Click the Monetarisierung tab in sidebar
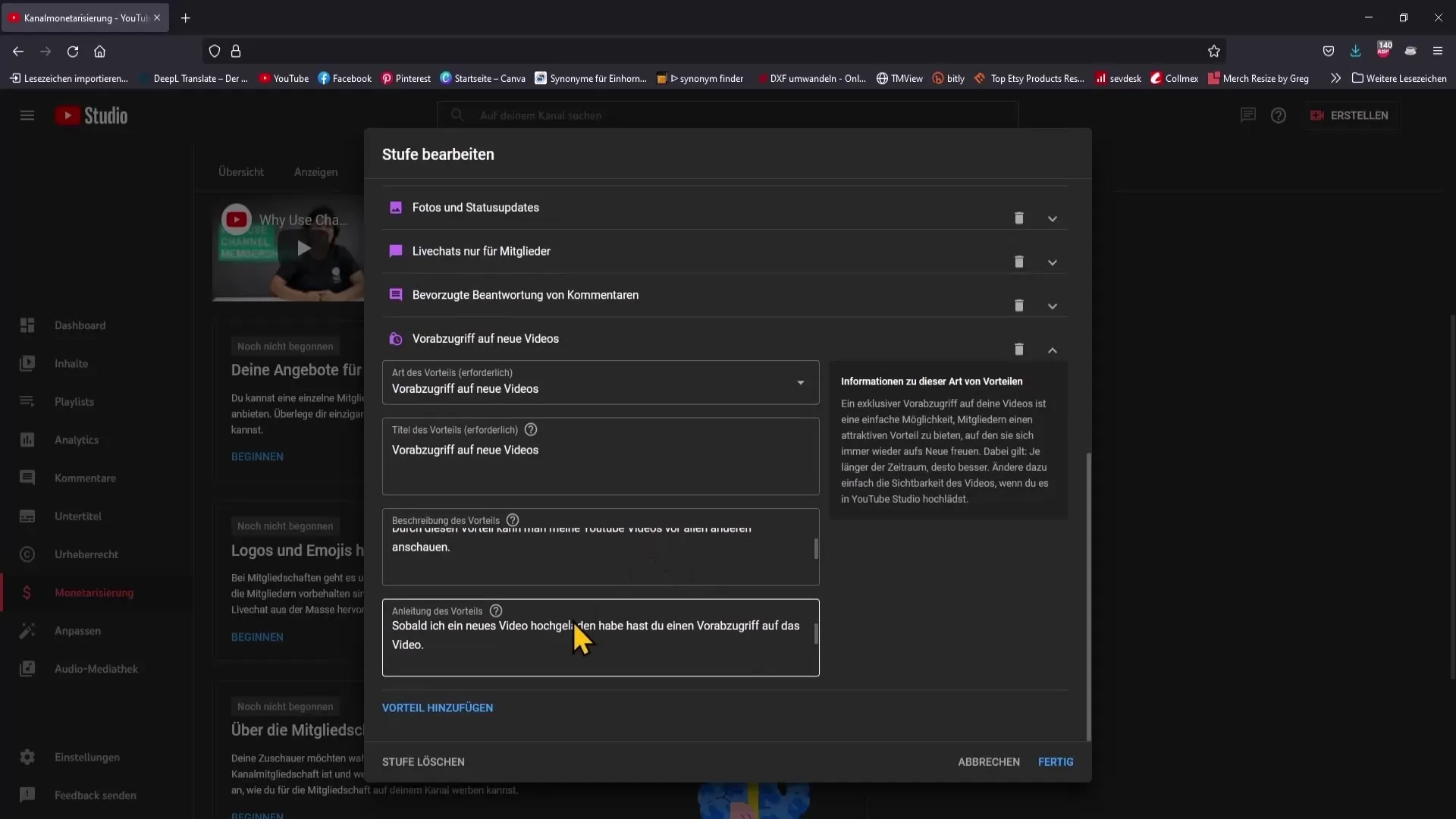The image size is (1456, 819). pyautogui.click(x=95, y=592)
